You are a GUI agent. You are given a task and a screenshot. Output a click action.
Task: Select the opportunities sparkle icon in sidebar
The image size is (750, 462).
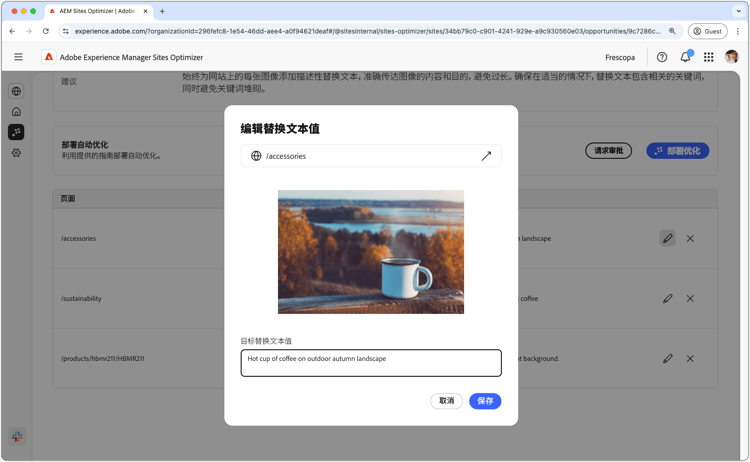[x=16, y=132]
